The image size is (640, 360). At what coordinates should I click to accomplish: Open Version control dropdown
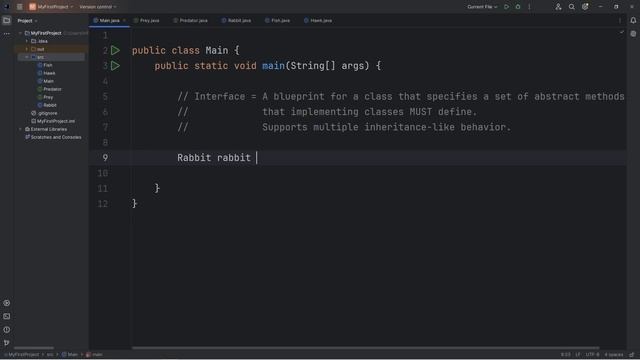[x=98, y=7]
